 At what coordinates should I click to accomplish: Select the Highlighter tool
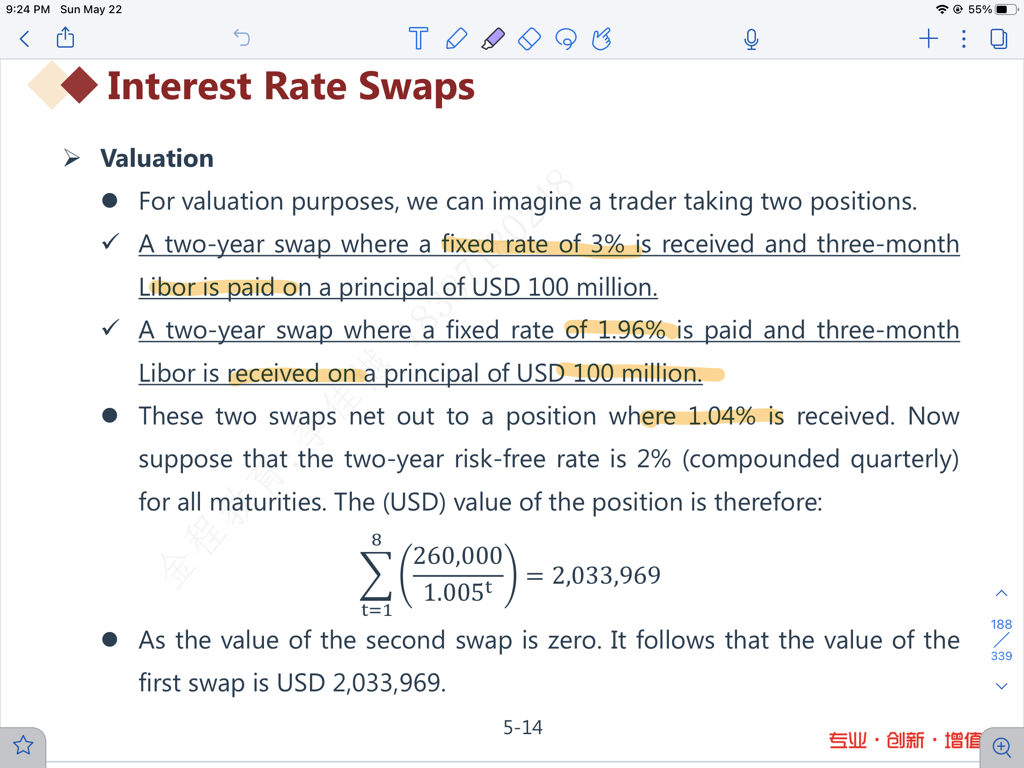click(x=493, y=39)
